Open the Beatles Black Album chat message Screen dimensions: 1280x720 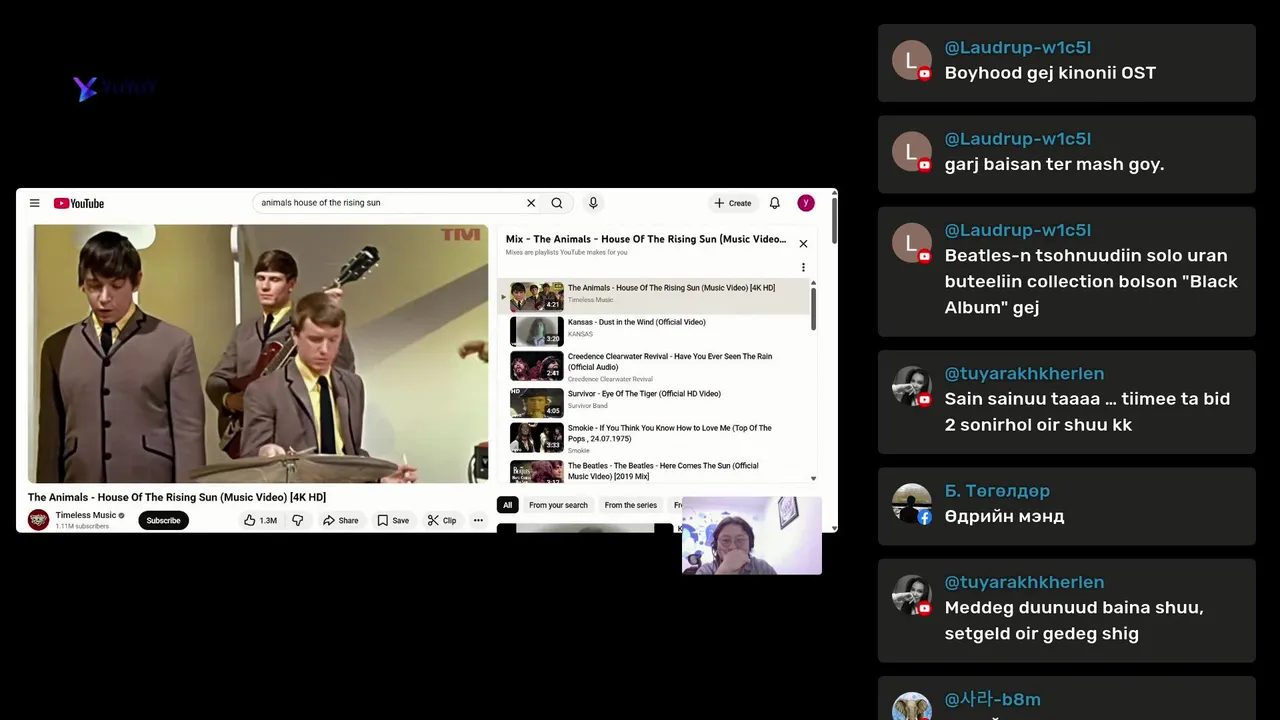pos(1066,271)
